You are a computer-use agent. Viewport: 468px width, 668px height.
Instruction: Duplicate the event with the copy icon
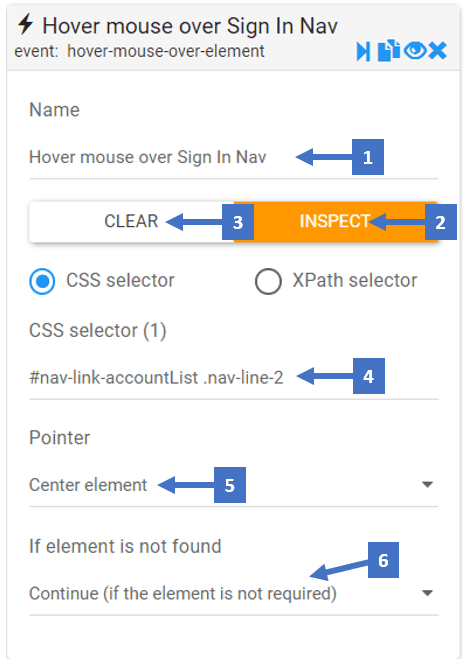tap(388, 51)
